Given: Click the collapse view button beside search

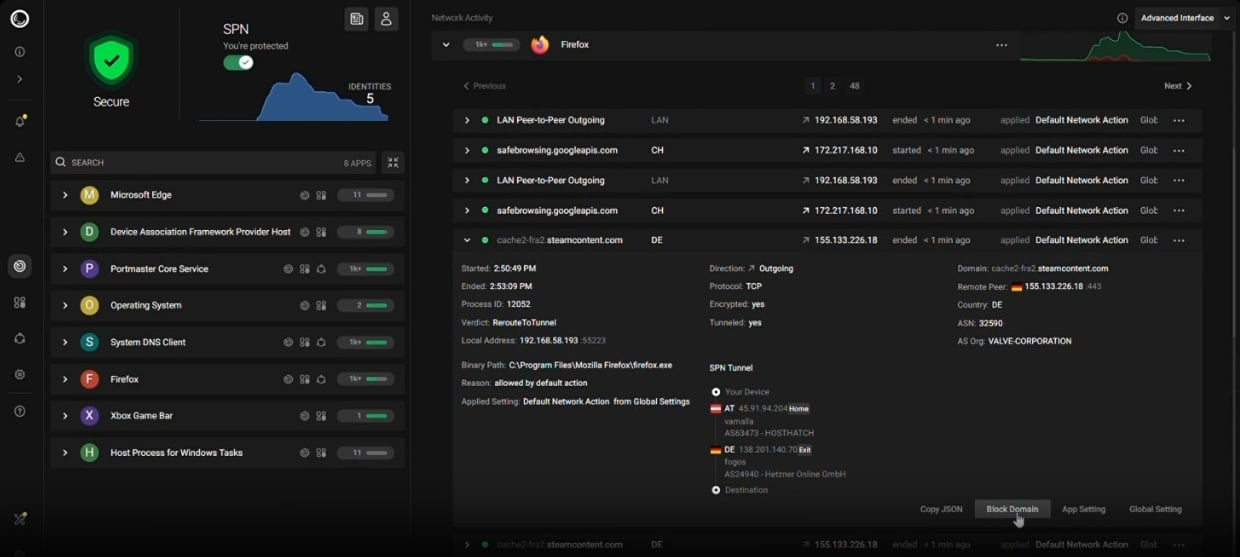Looking at the screenshot, I should coord(393,162).
